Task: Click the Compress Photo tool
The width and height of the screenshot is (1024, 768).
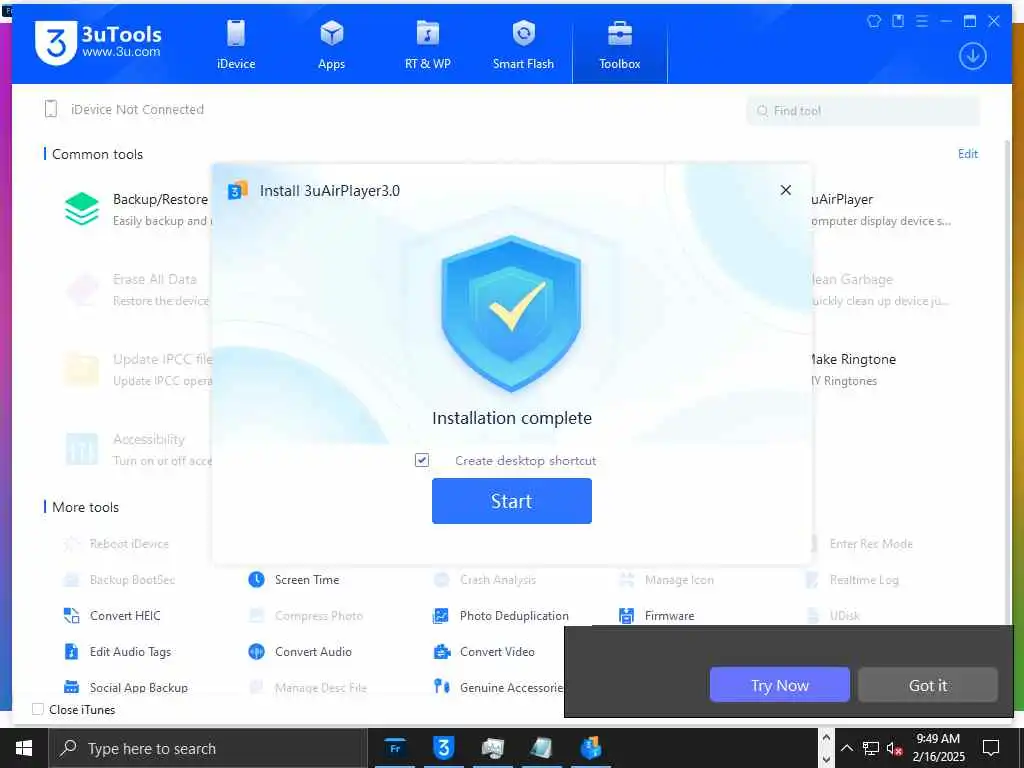Action: click(x=306, y=616)
